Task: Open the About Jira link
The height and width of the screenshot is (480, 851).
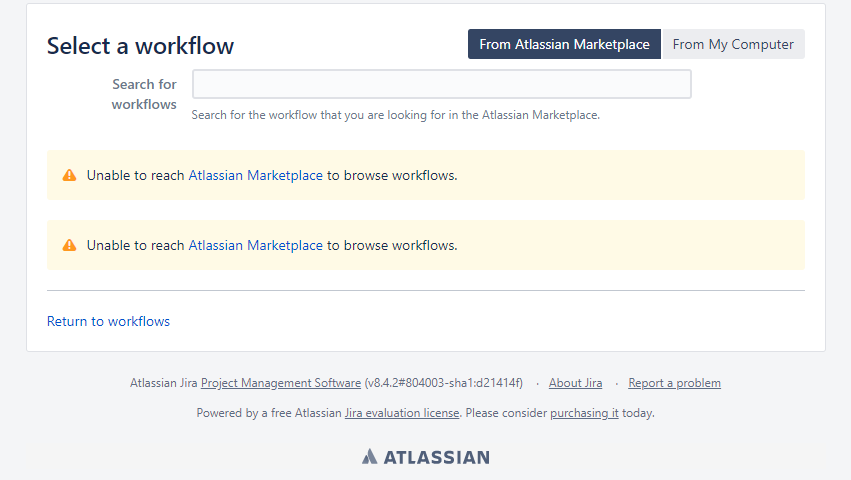Action: pos(575,383)
